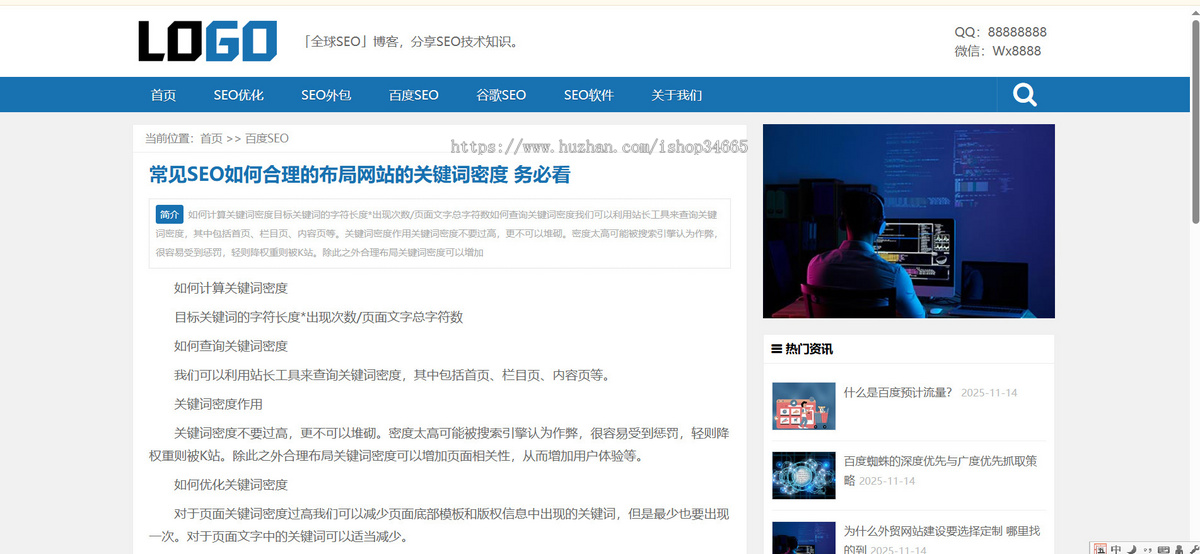This screenshot has height=554, width=1200.
Task: Click the search magnifier icon in navbar
Action: coord(1024,95)
